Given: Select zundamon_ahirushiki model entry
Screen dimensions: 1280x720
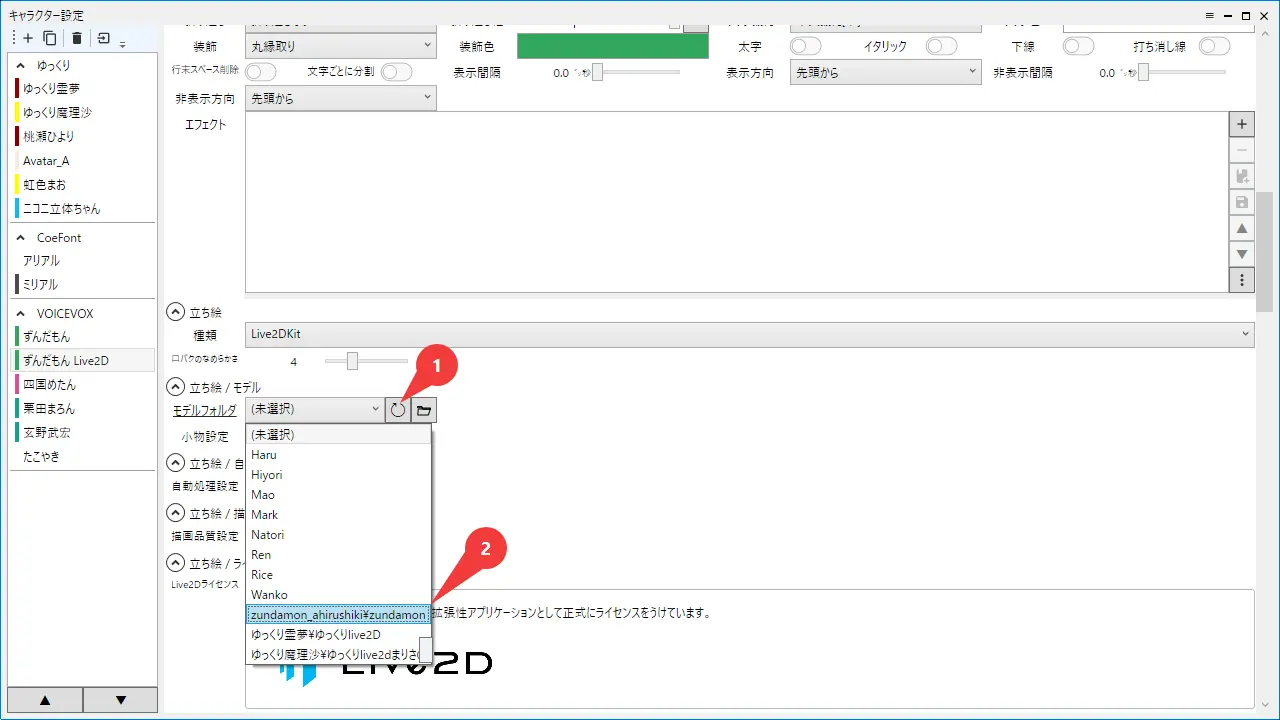Looking at the screenshot, I should click(x=339, y=615).
